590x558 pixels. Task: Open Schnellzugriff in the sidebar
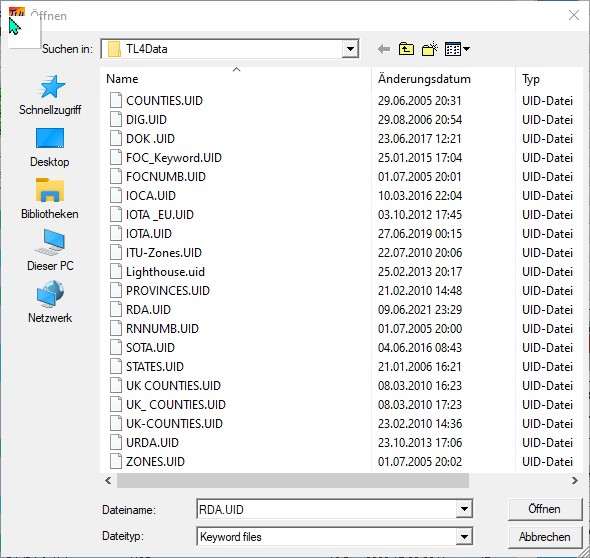pos(50,95)
